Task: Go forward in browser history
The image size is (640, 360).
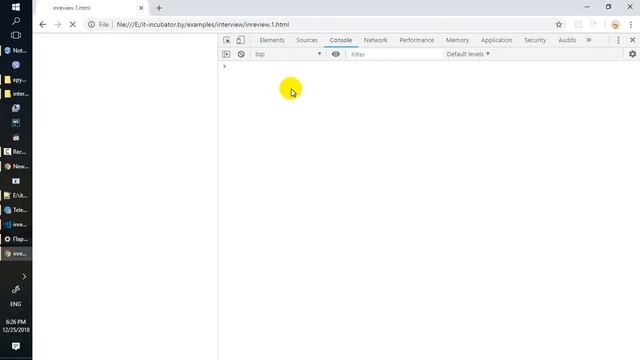Action: (58, 24)
